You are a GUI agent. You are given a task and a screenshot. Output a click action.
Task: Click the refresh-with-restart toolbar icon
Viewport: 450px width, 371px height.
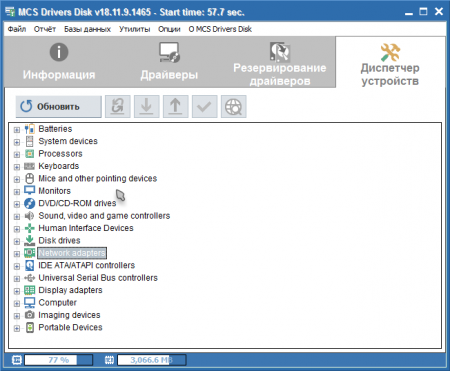(118, 107)
